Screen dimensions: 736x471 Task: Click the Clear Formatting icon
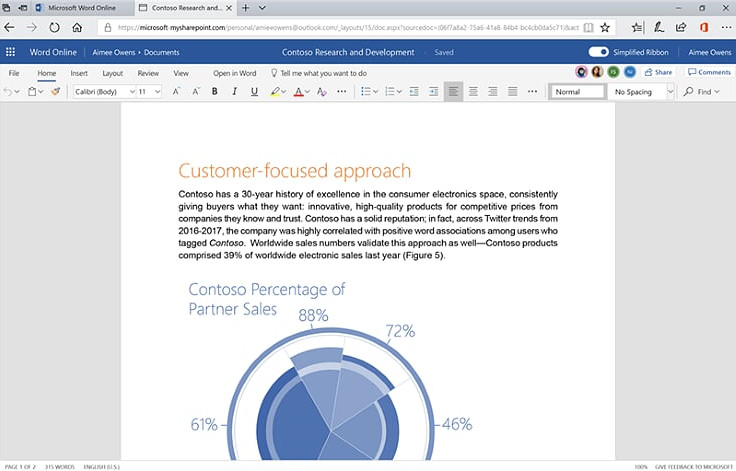point(321,92)
